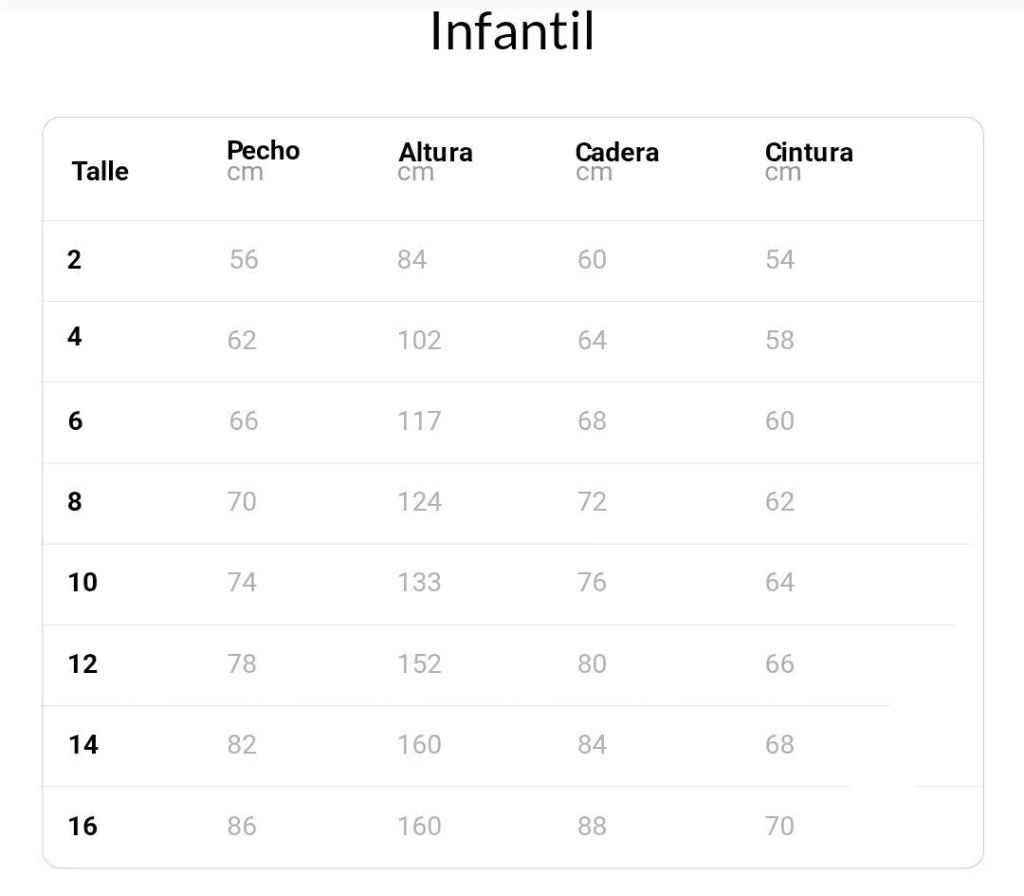Screen dimensions: 1024x896
Task: Click the Cadera cm column header
Action: 616,161
